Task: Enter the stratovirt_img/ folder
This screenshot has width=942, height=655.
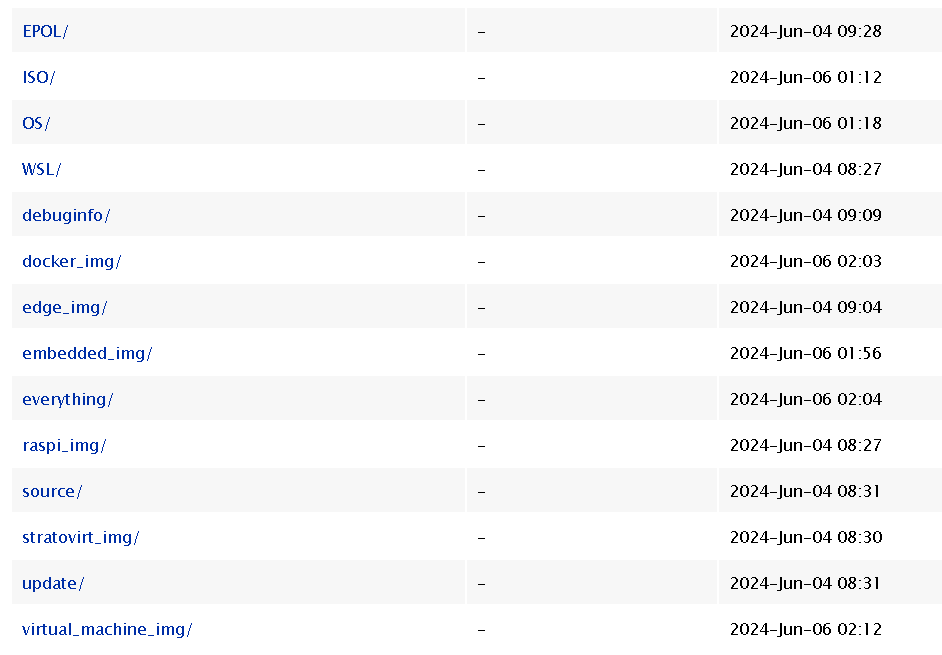Action: point(81,537)
